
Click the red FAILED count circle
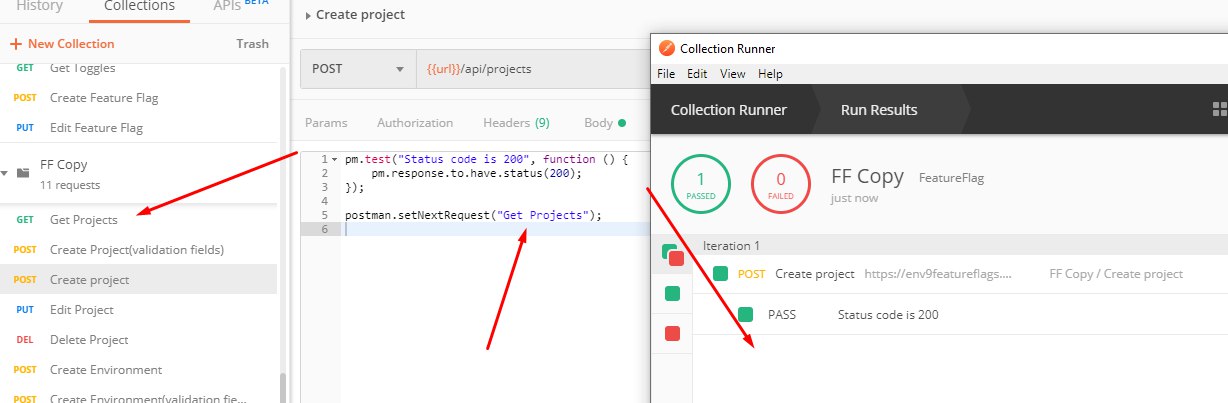click(781, 183)
